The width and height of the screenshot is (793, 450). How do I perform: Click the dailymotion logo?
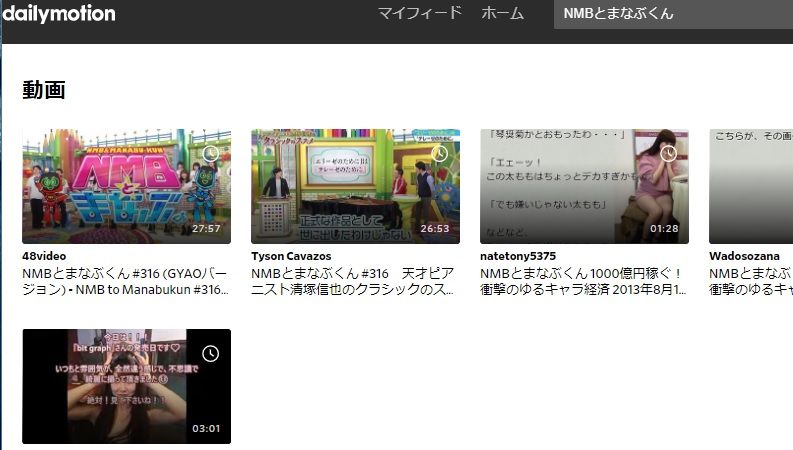pyautogui.click(x=59, y=14)
